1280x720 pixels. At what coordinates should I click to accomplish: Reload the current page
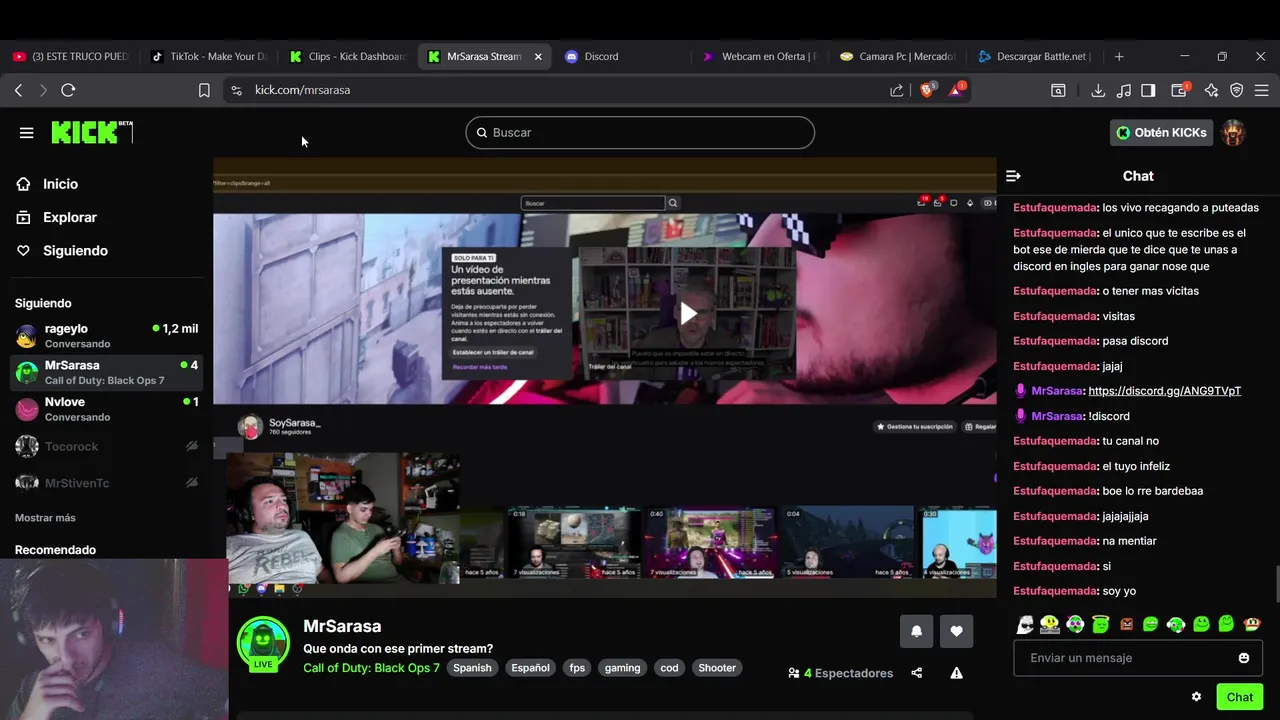(68, 90)
